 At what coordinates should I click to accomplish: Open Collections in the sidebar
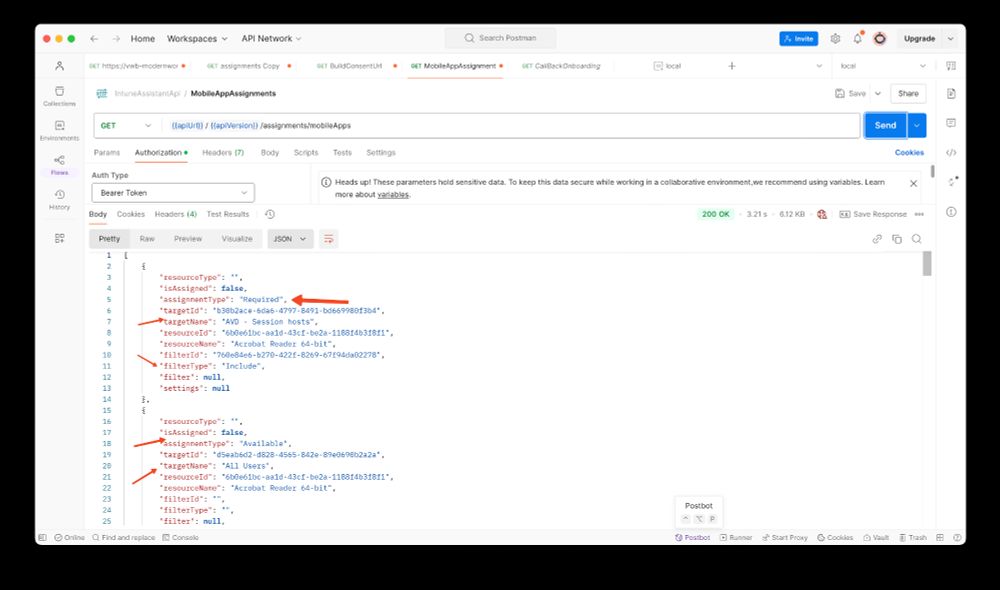59,96
